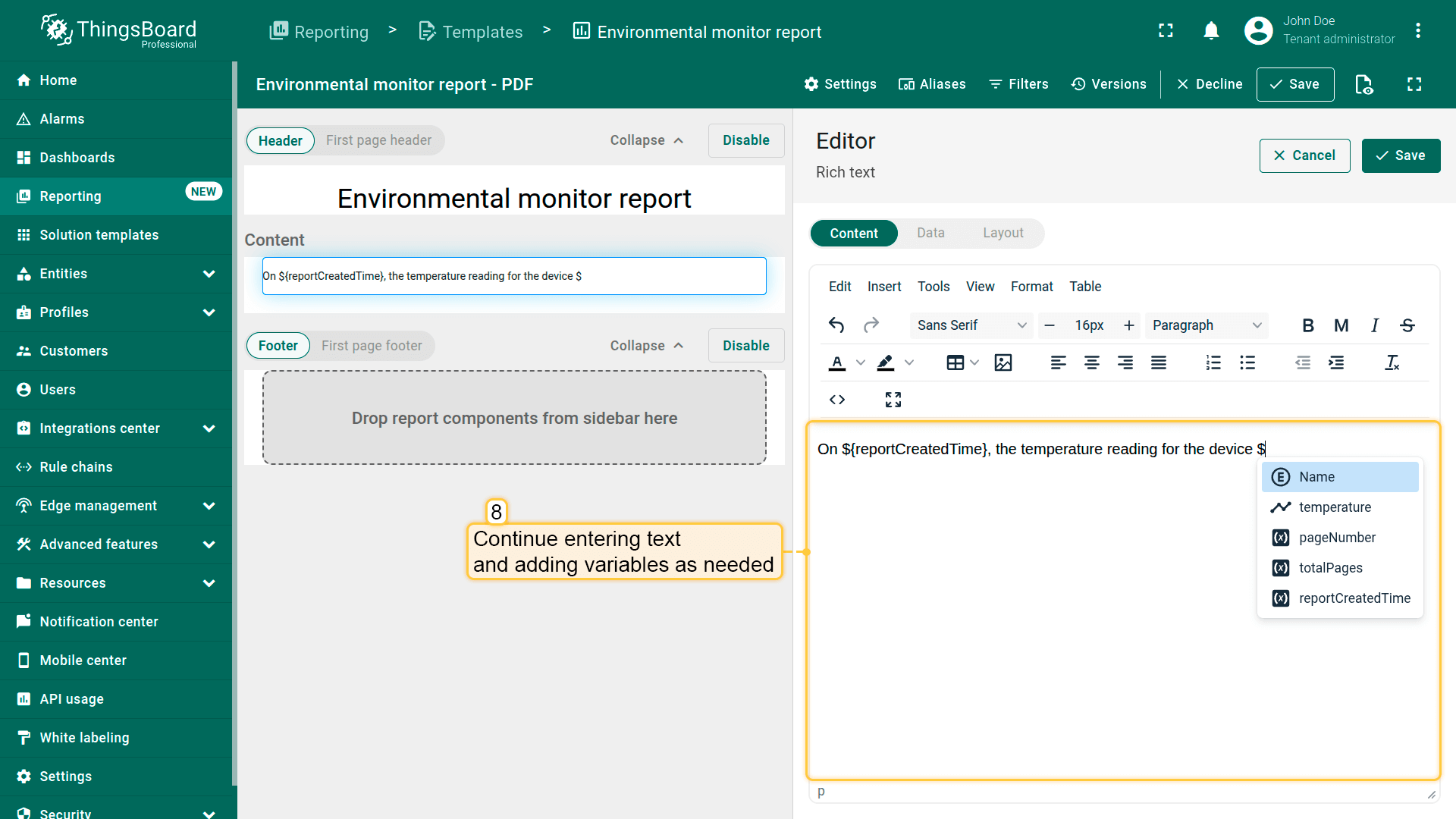Image resolution: width=1456 pixels, height=819 pixels.
Task: Open the Templates breadcrumb link
Action: click(471, 32)
